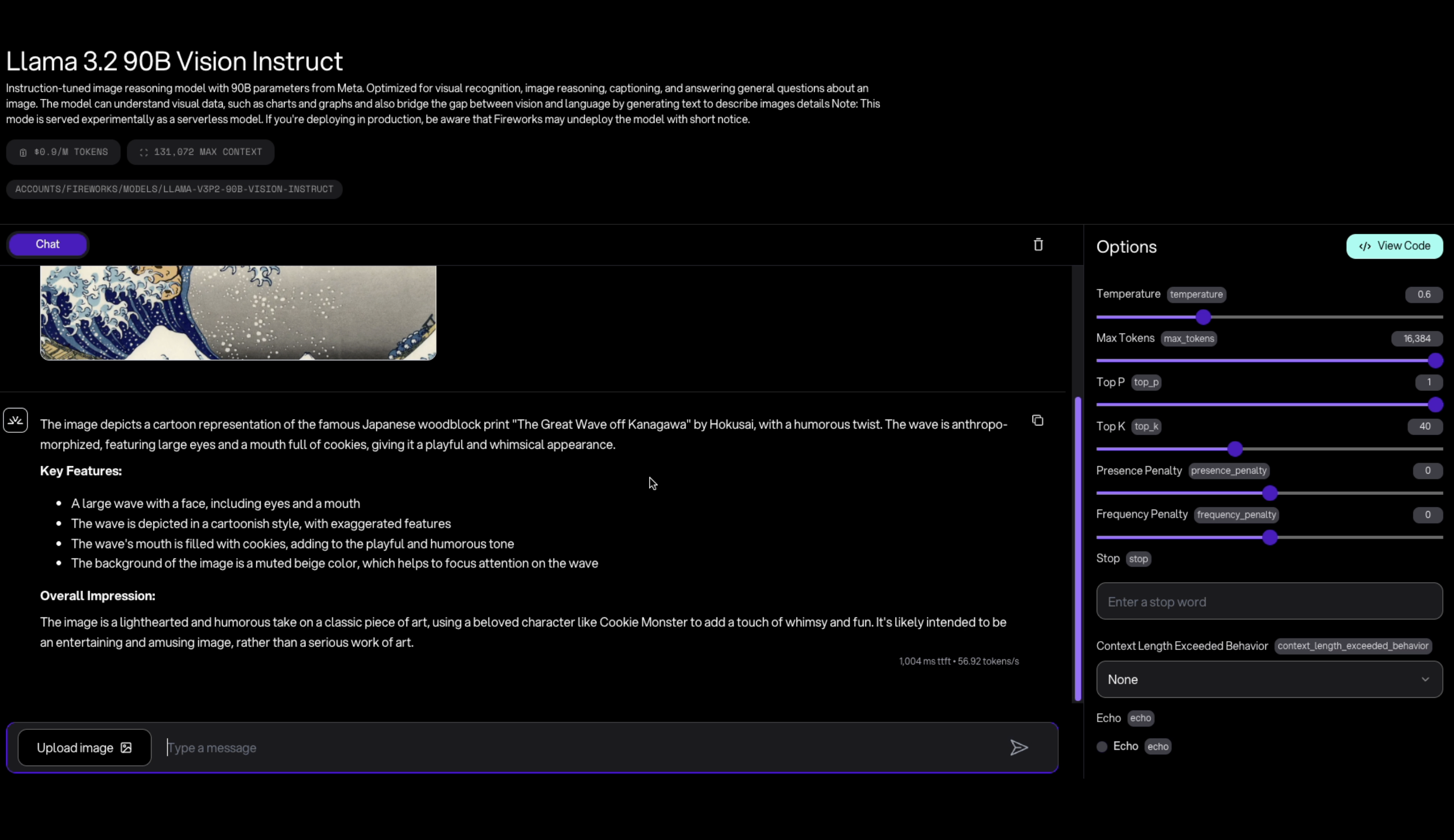The width and height of the screenshot is (1454, 840).
Task: Delete the chat with the trash icon
Action: point(1038,245)
